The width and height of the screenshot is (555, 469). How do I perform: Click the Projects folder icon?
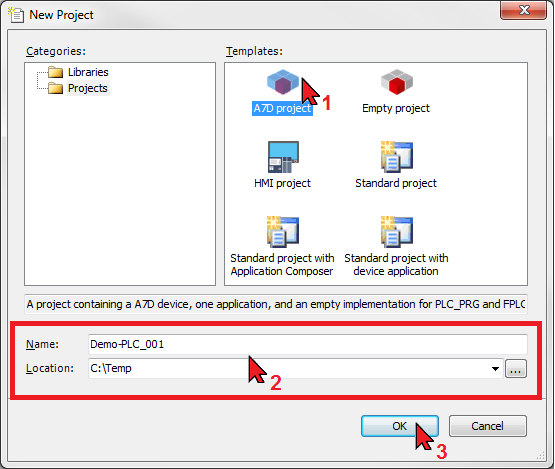click(x=56, y=88)
